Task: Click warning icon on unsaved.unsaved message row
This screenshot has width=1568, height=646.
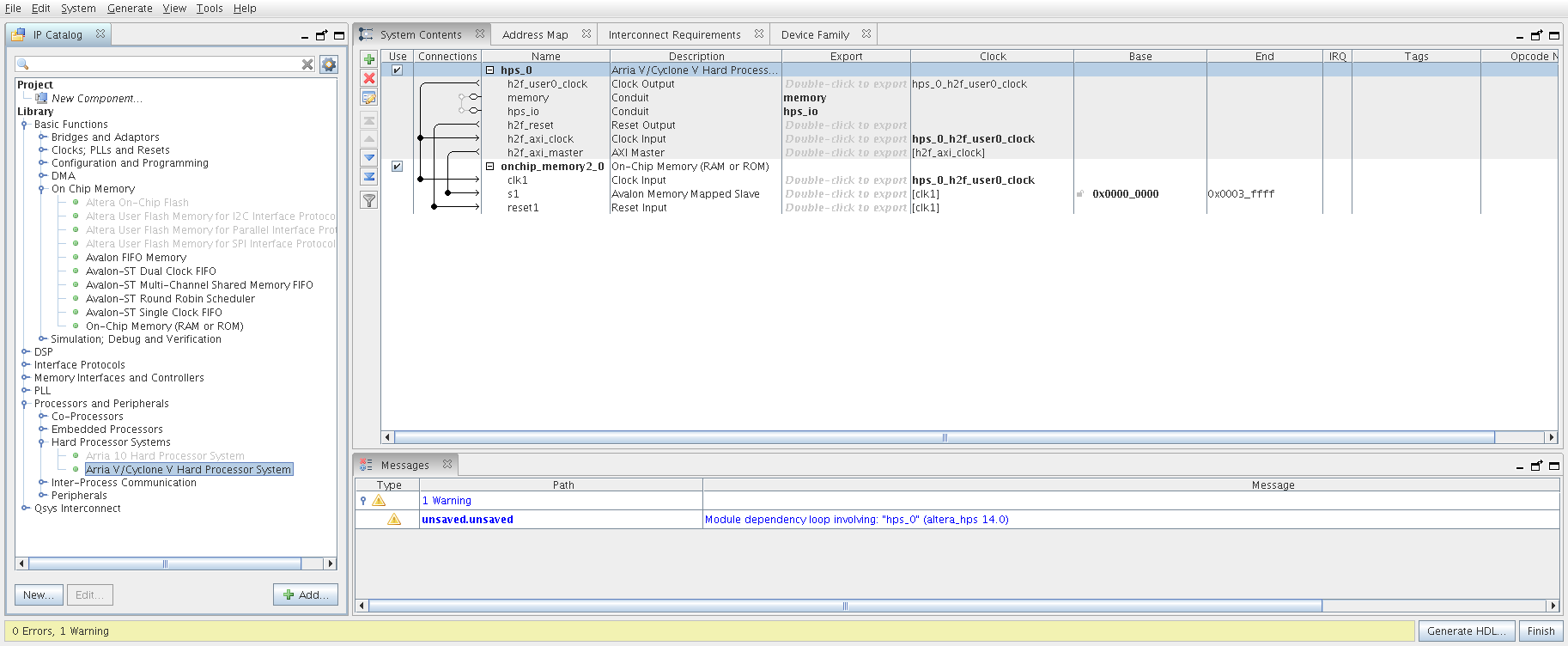Action: coord(394,520)
